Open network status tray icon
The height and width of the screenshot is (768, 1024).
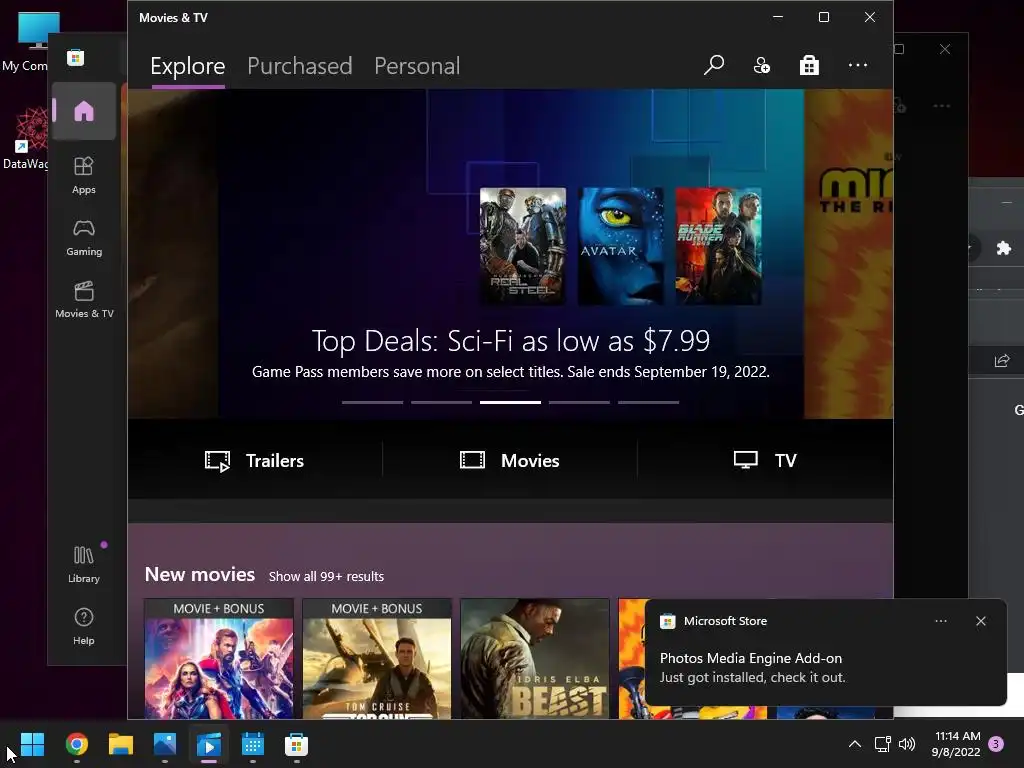(882, 744)
